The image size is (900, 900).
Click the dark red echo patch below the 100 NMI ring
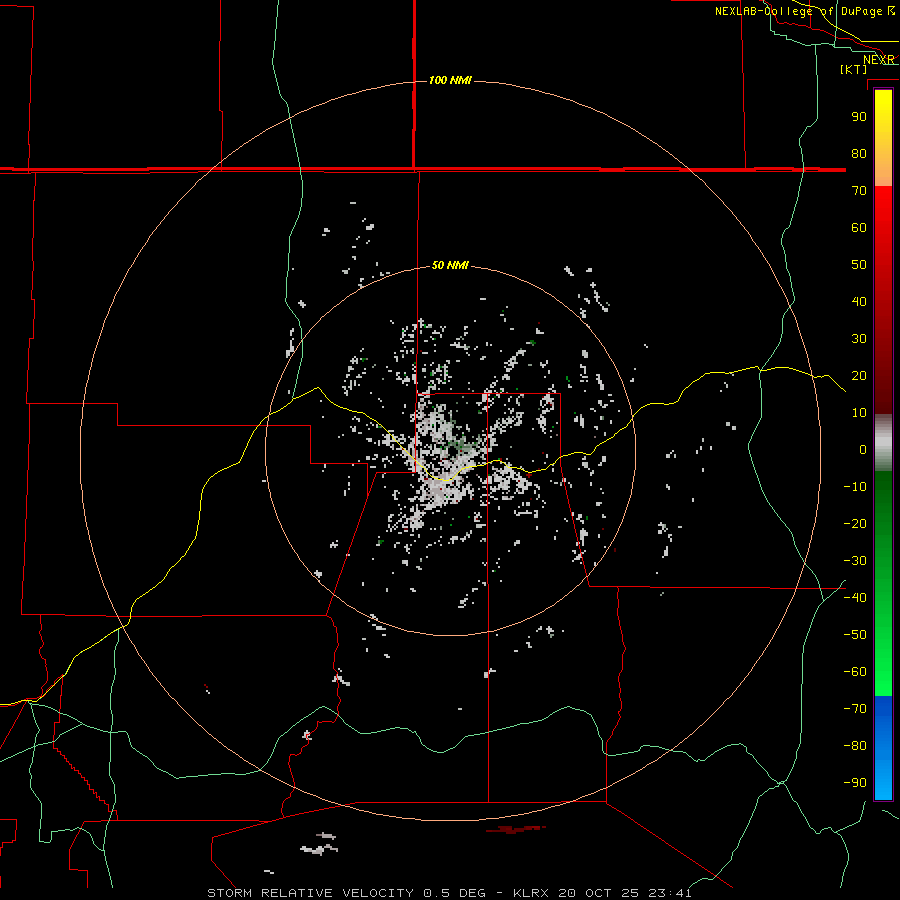515,829
